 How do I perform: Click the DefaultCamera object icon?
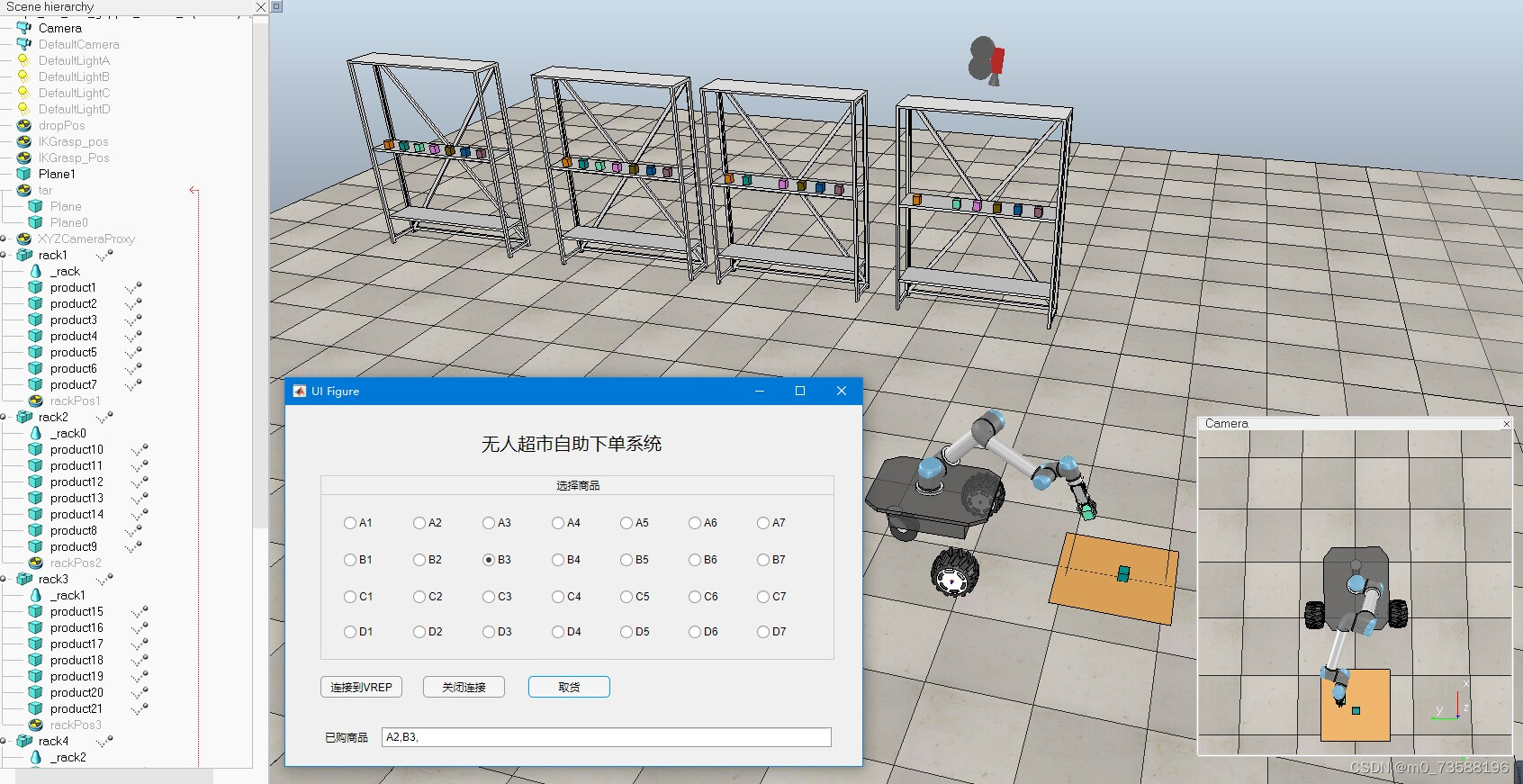(x=24, y=44)
